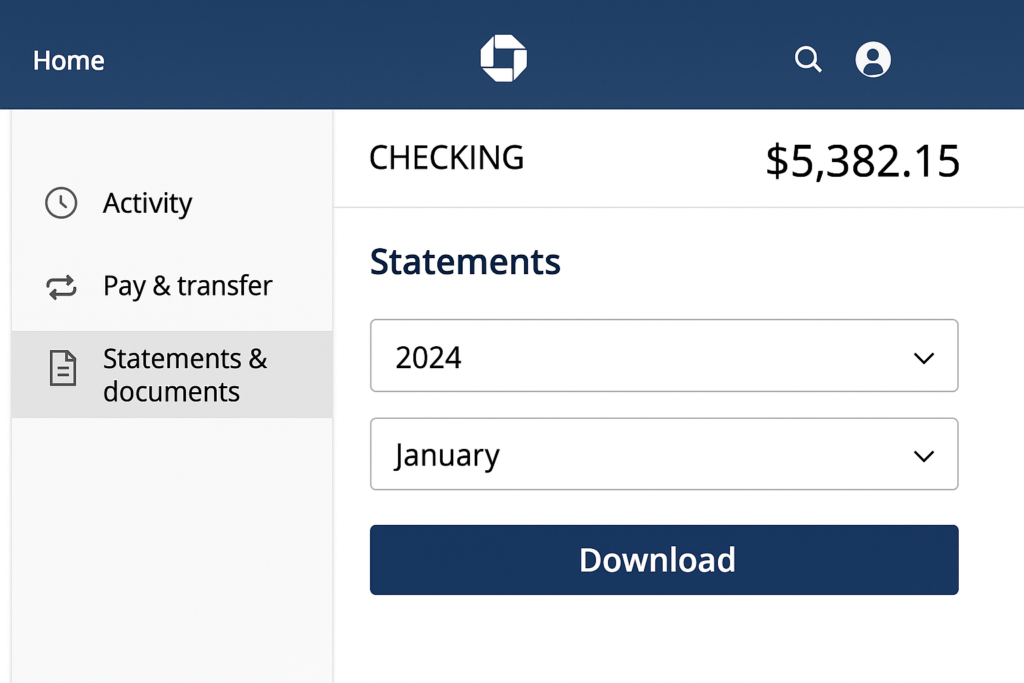Click the empty sidebar area below the menu
The width and height of the screenshot is (1024, 683).
click(172, 550)
